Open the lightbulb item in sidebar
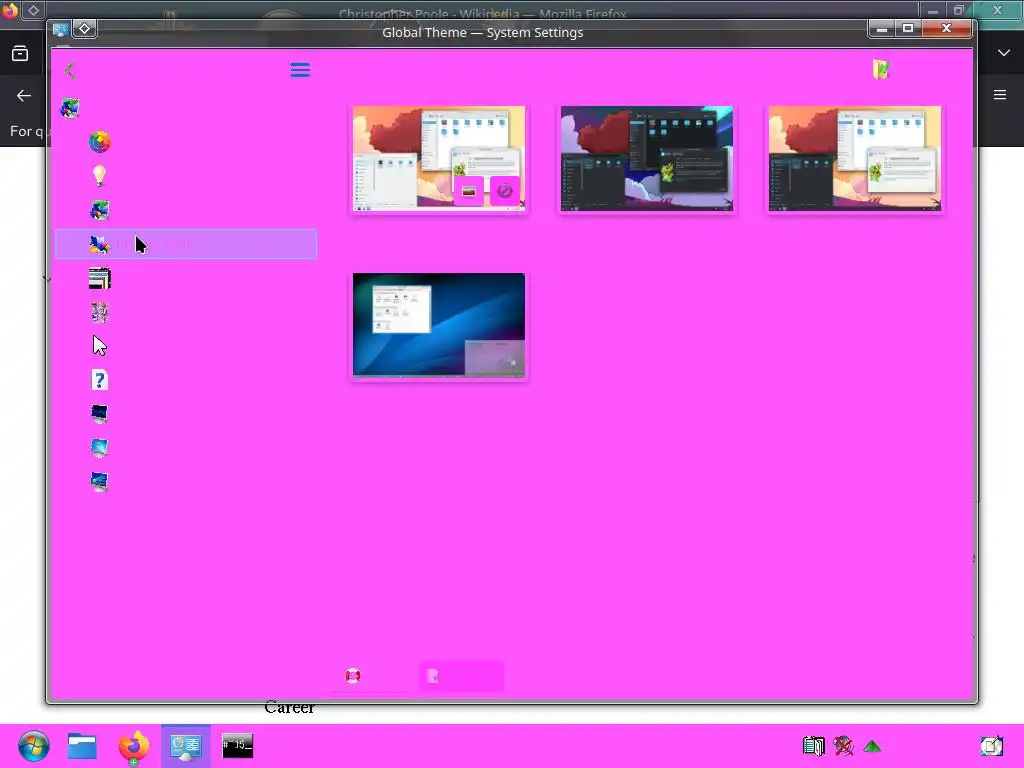Screen dimensions: 1024x768 pyautogui.click(x=99, y=176)
